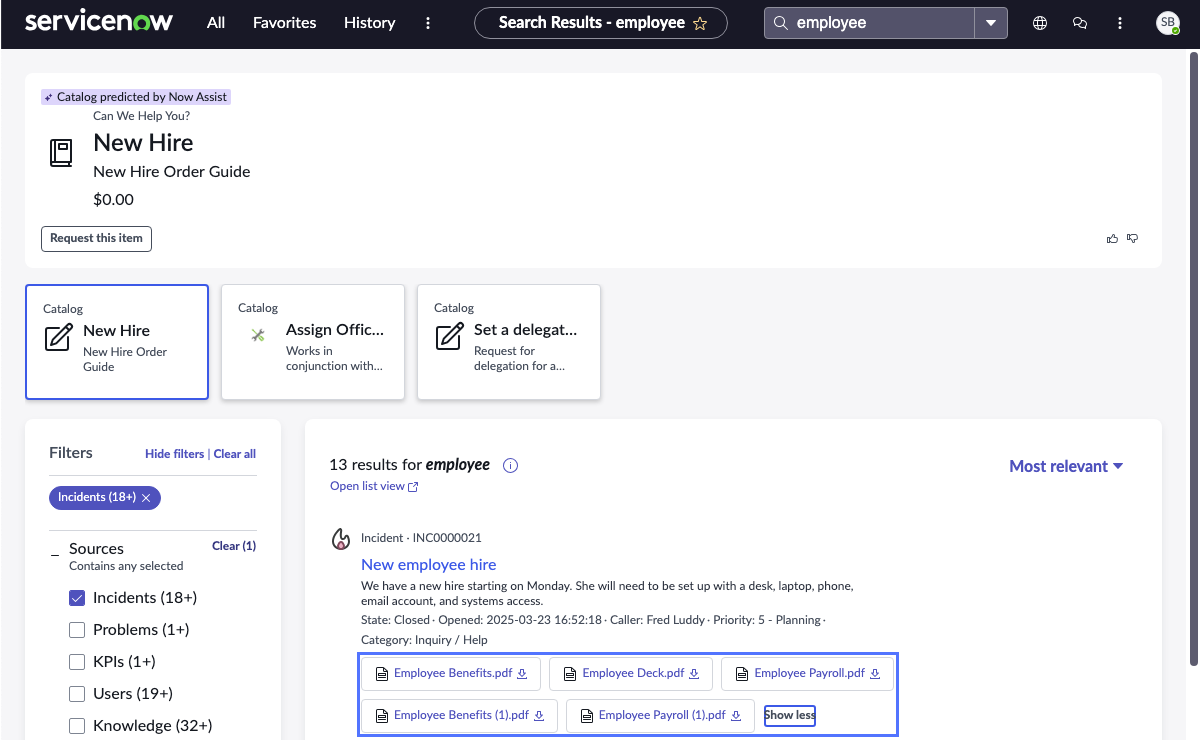Open the Most relevant sort dropdown
1200x740 pixels.
pos(1066,466)
